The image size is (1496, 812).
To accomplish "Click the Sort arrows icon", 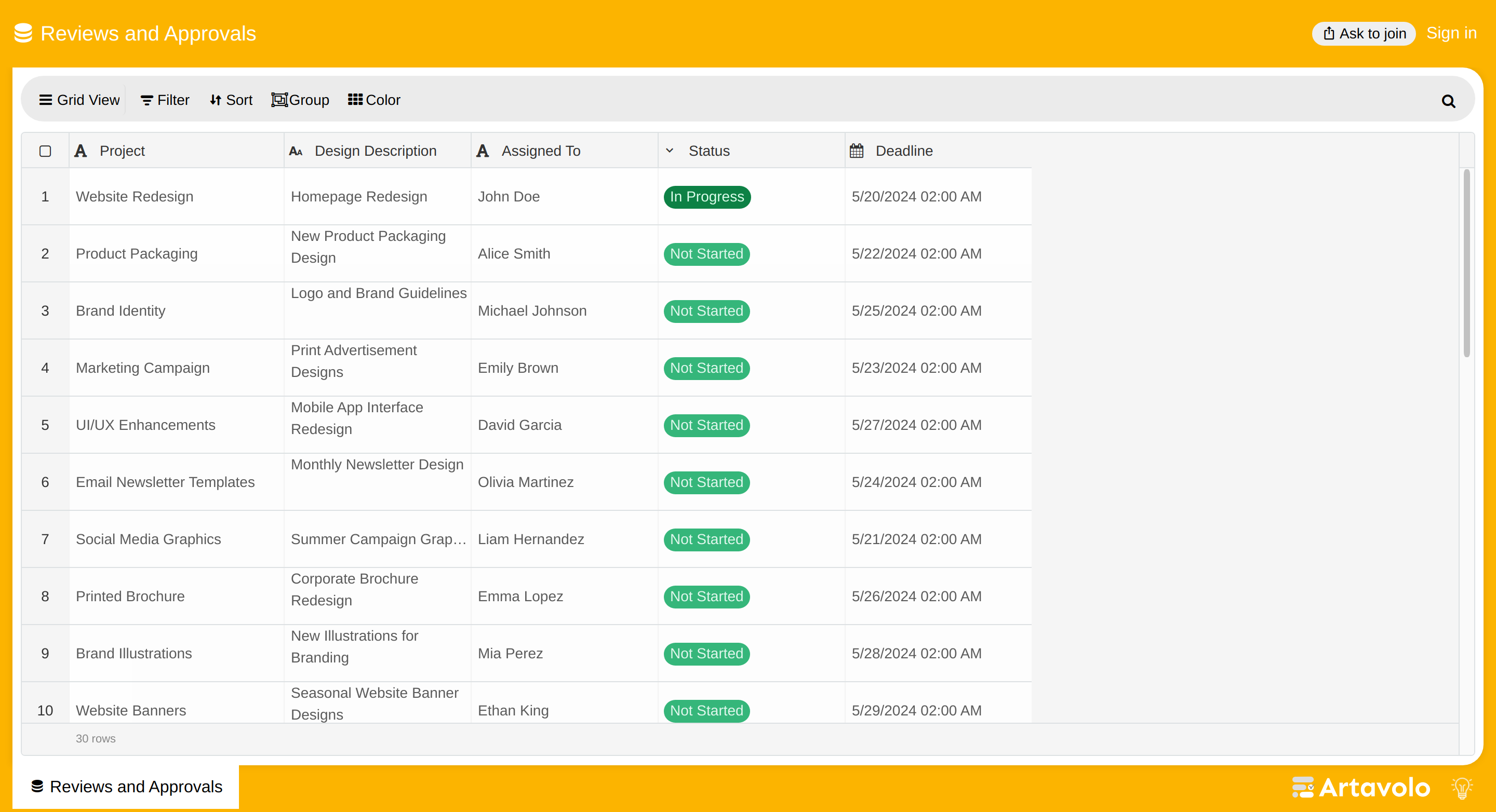I will click(x=216, y=100).
